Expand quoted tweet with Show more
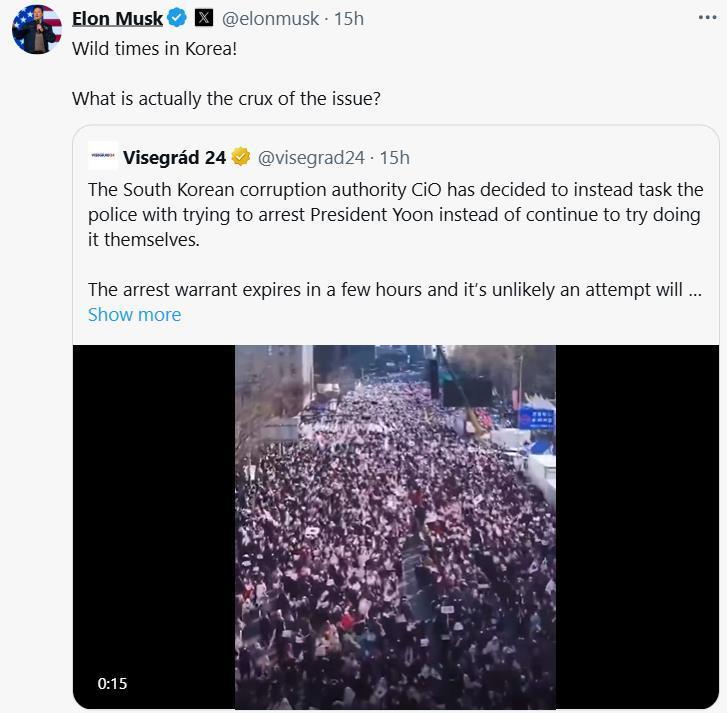 point(134,314)
